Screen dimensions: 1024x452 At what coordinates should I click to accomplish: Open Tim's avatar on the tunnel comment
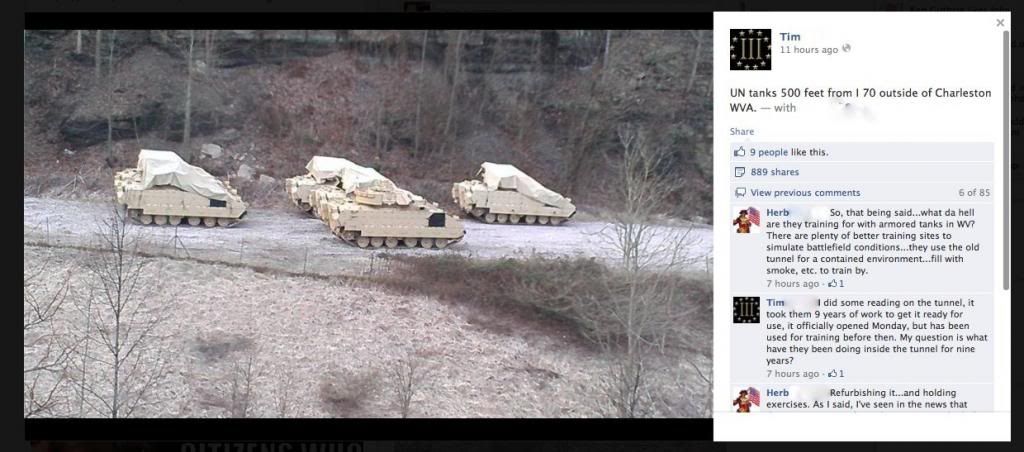point(746,310)
